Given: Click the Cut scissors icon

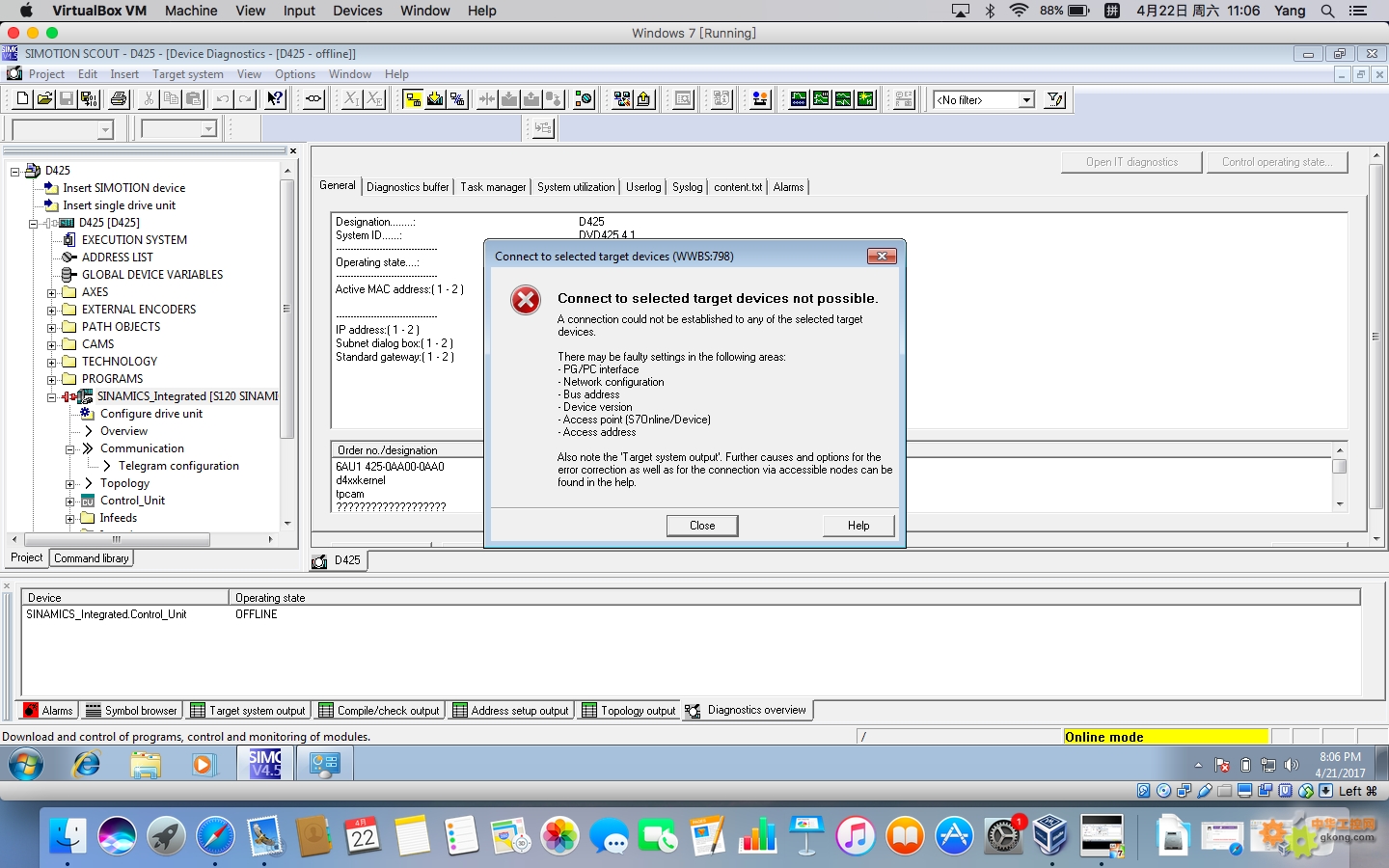Looking at the screenshot, I should [149, 98].
